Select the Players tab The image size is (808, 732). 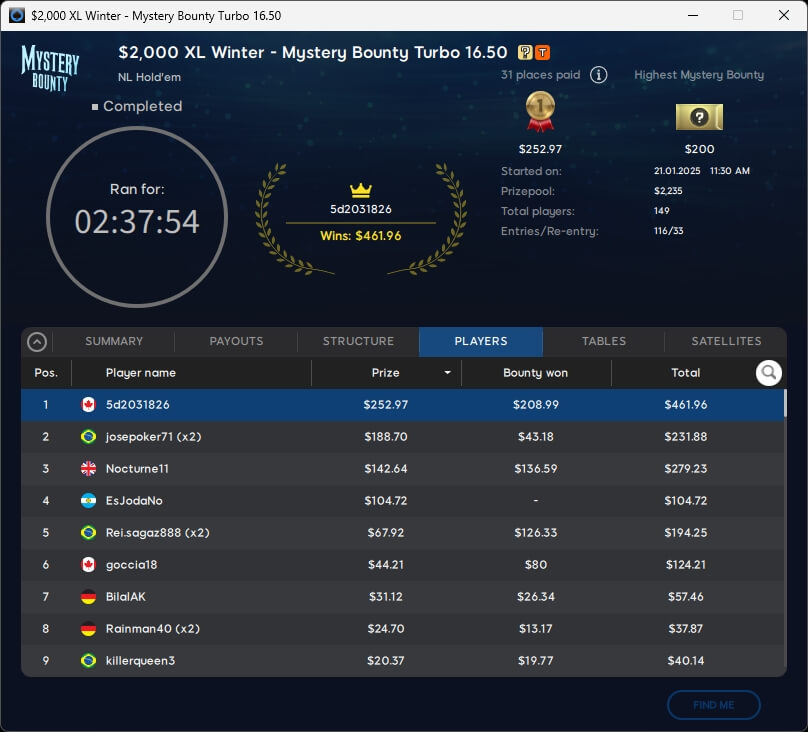[x=481, y=341]
